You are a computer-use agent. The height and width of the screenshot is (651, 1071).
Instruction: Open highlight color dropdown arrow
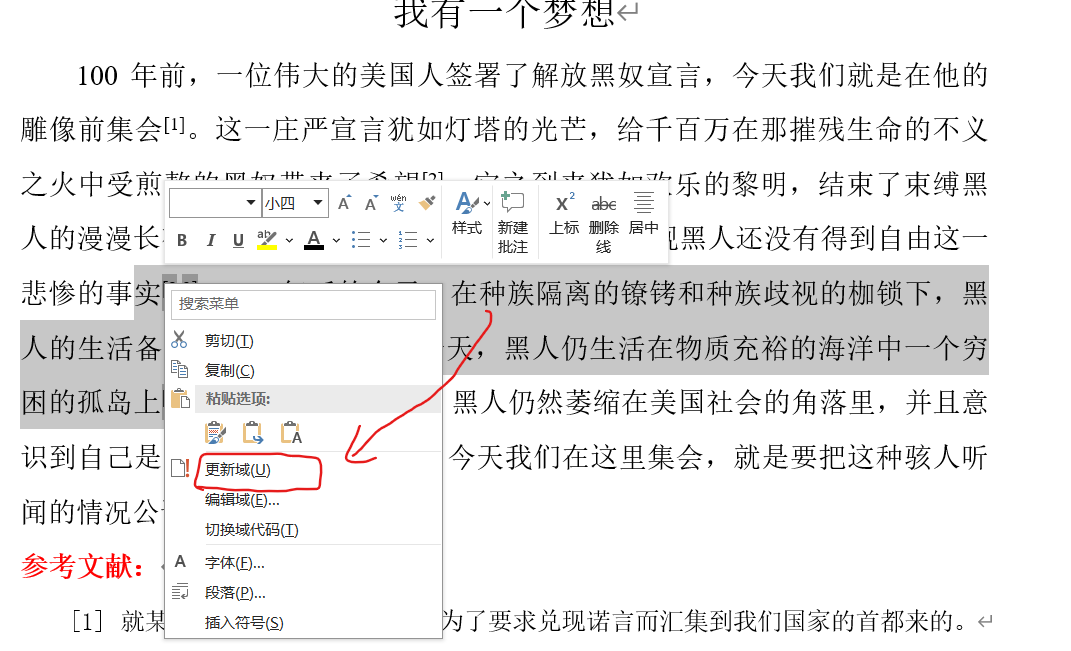click(x=290, y=240)
